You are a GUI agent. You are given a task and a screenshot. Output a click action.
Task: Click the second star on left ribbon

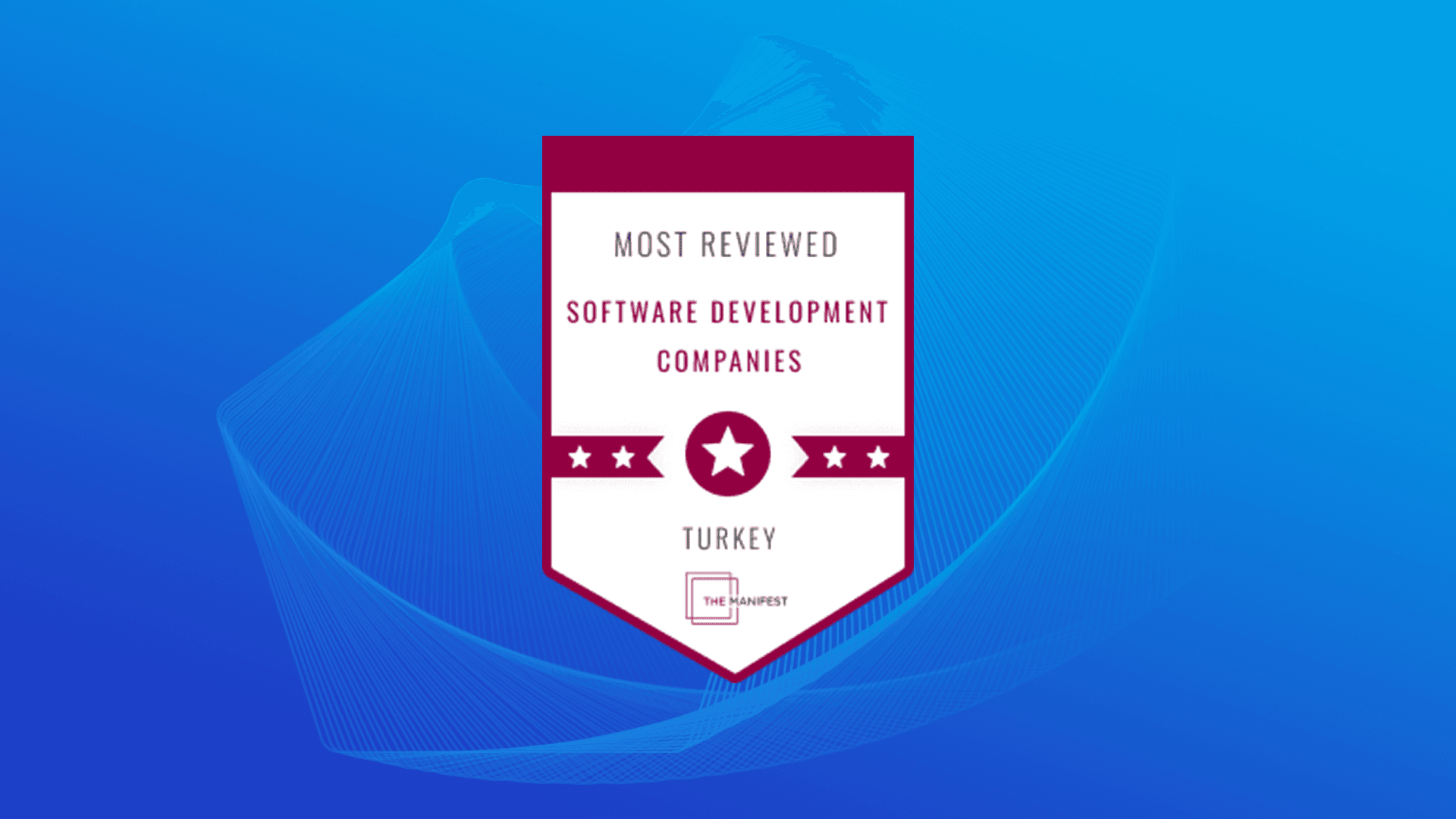pos(623,457)
